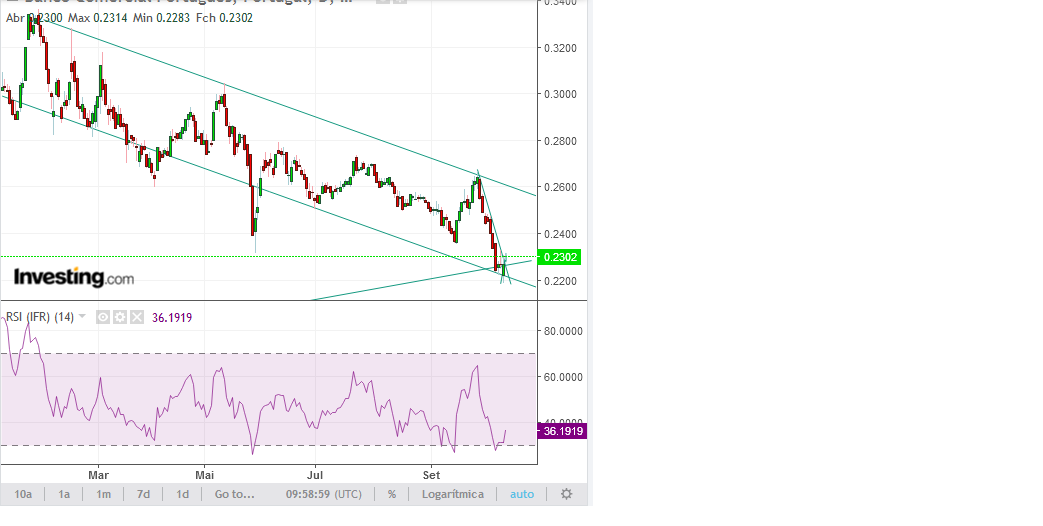
Task: Click the current price label 0.2302
Action: (559, 257)
